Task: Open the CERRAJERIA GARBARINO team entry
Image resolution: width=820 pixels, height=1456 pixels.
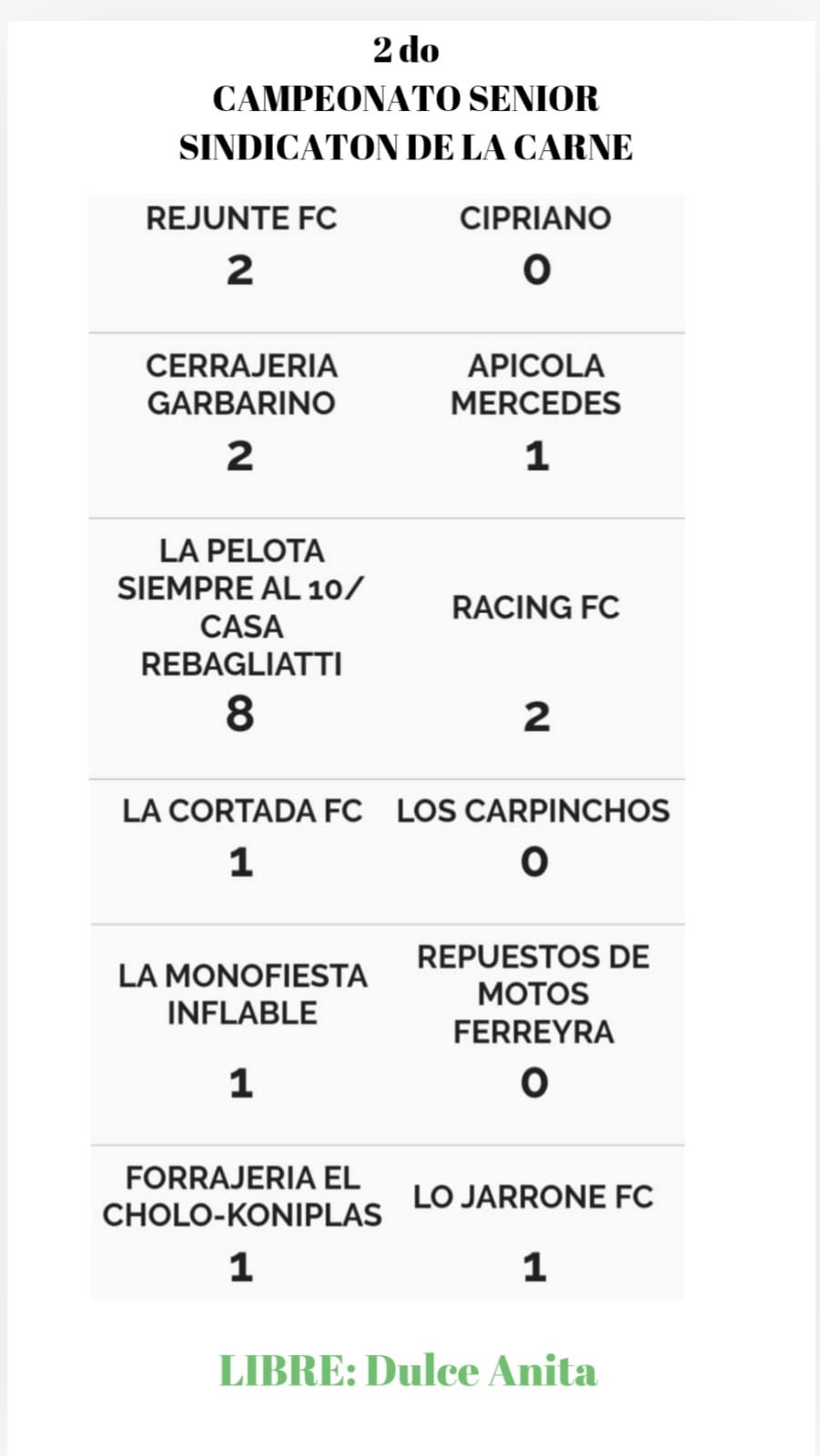Action: (x=241, y=384)
